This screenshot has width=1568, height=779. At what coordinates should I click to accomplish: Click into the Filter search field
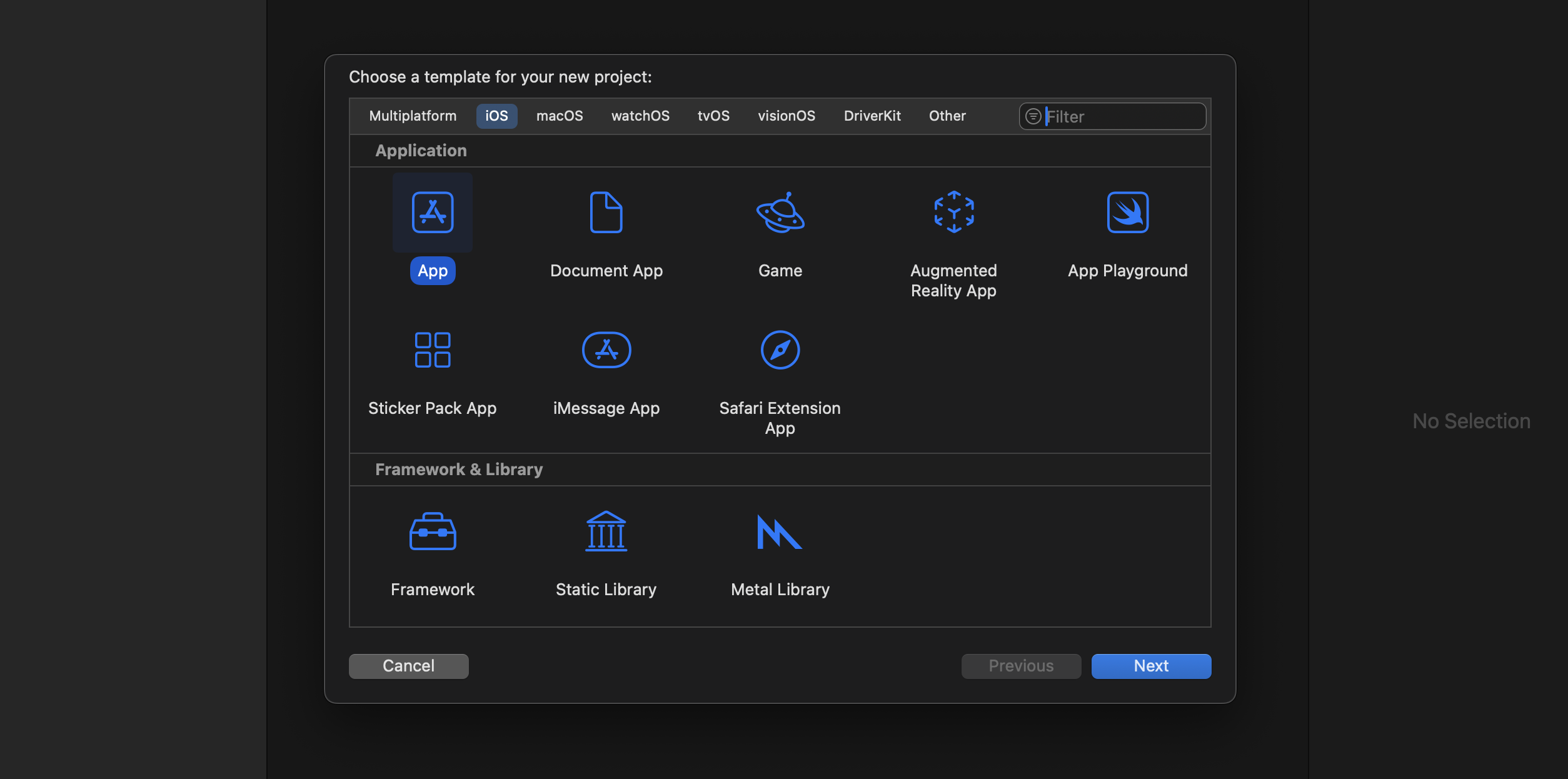[1122, 117]
